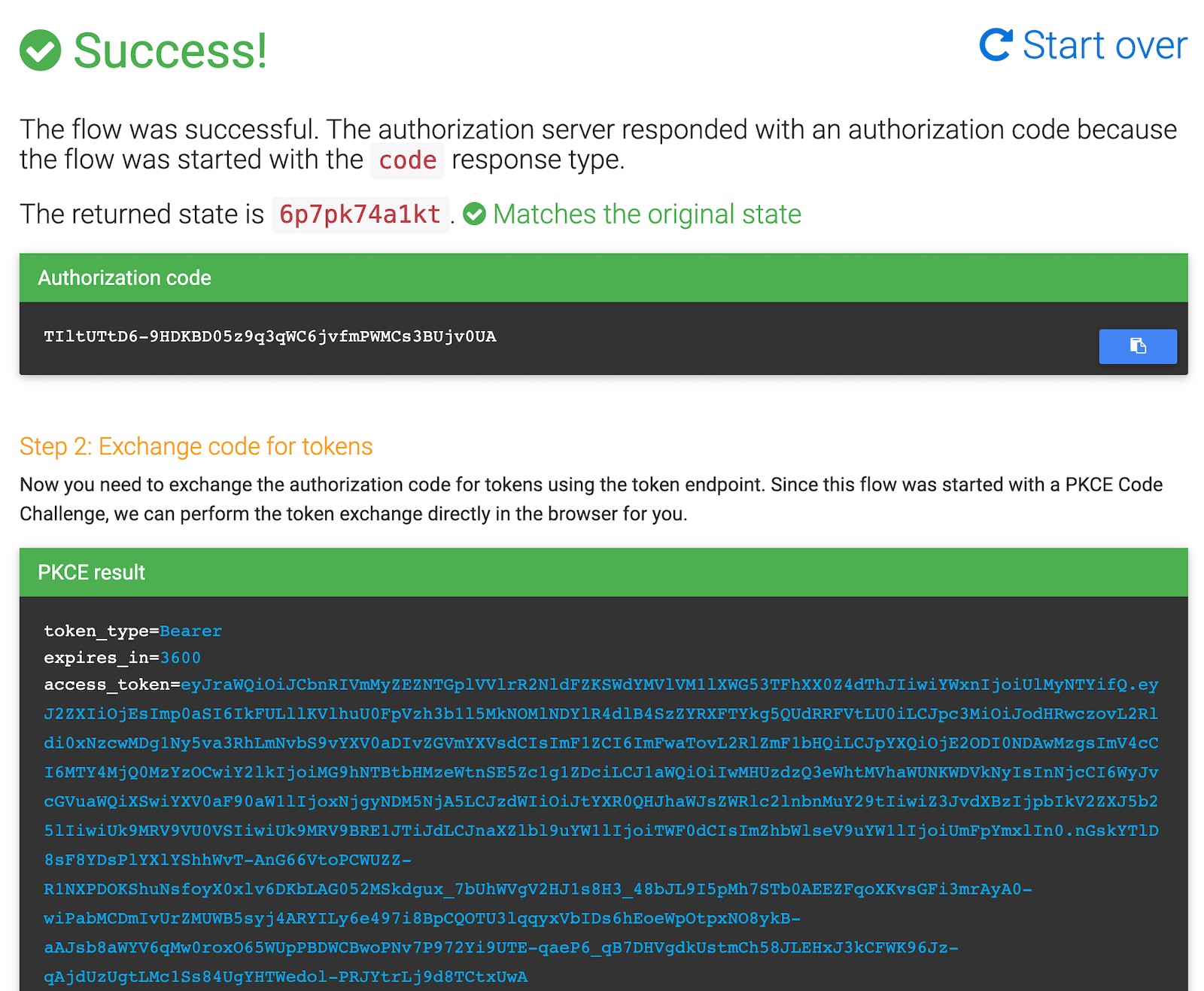Click the circular arrow restart icon
This screenshot has height=991, width=1204.
(x=996, y=45)
